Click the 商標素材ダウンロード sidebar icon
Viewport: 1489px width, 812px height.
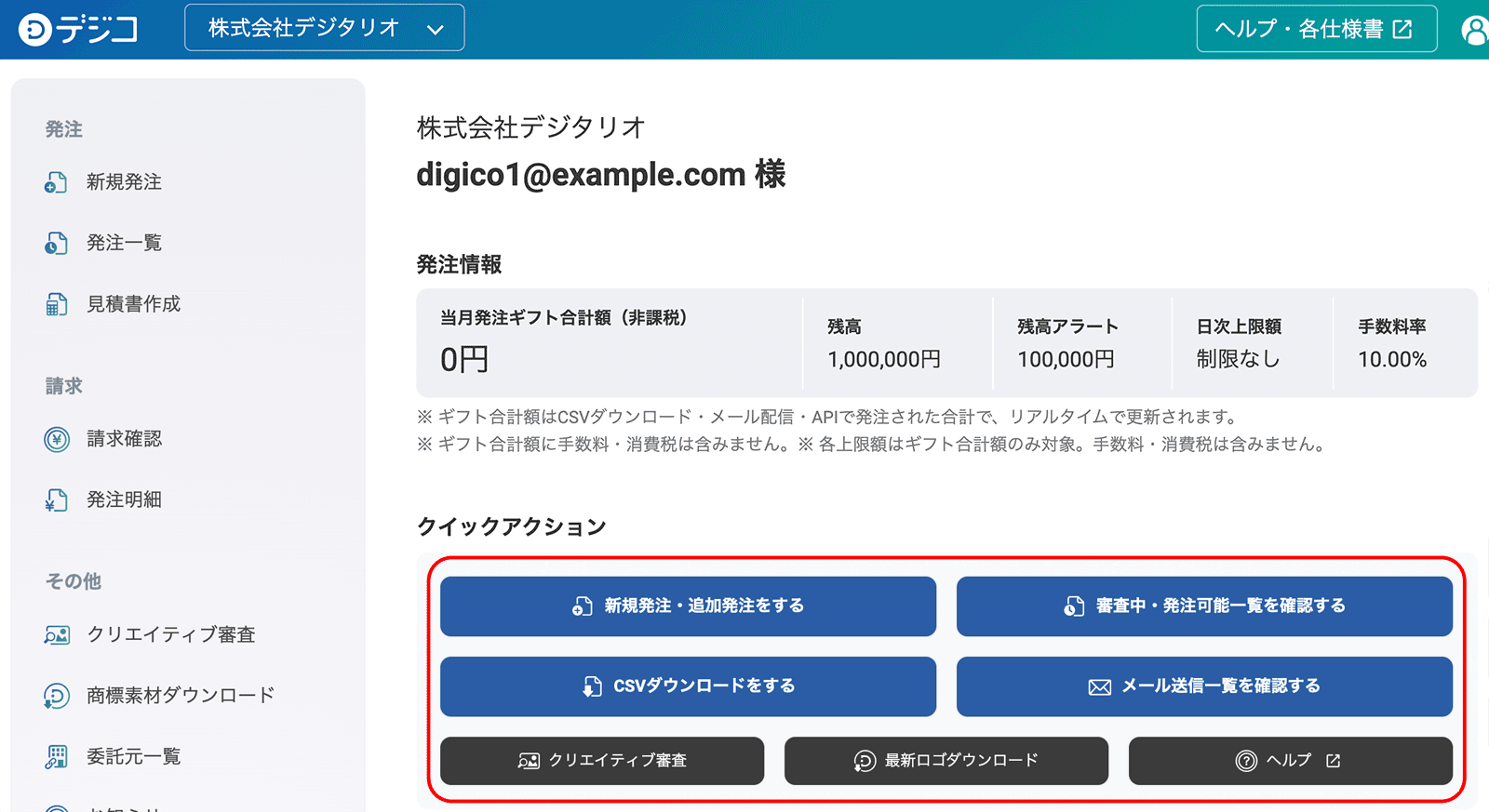(57, 696)
